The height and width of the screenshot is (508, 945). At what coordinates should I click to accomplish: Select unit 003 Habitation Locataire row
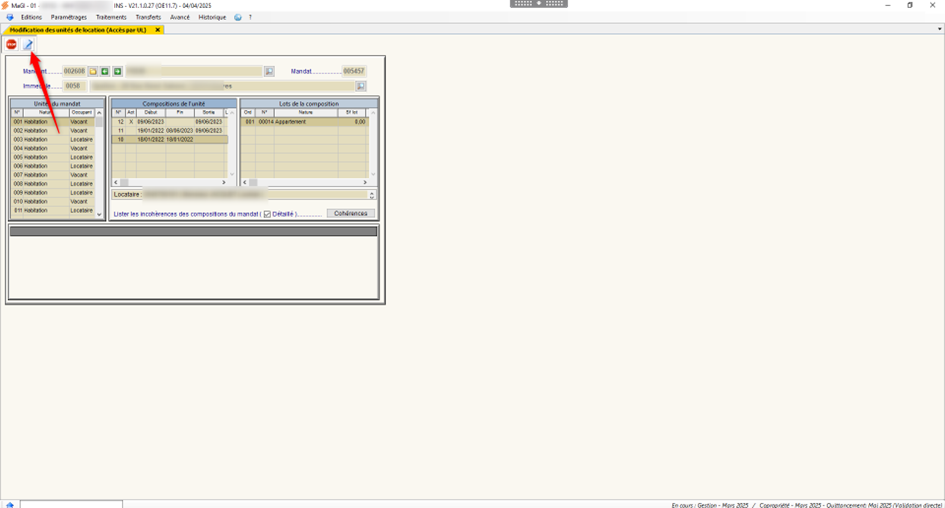[x=53, y=140]
